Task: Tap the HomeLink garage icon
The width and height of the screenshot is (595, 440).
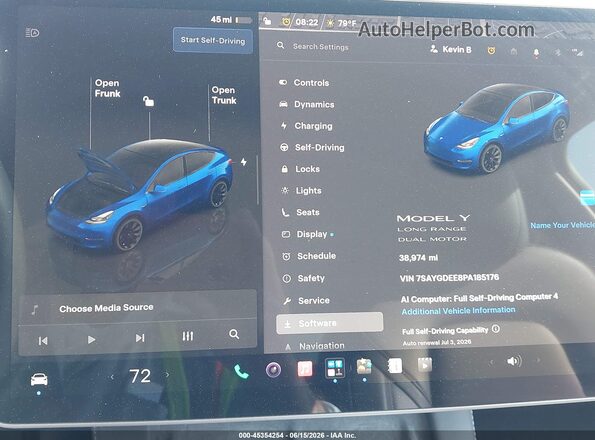Action: [513, 52]
